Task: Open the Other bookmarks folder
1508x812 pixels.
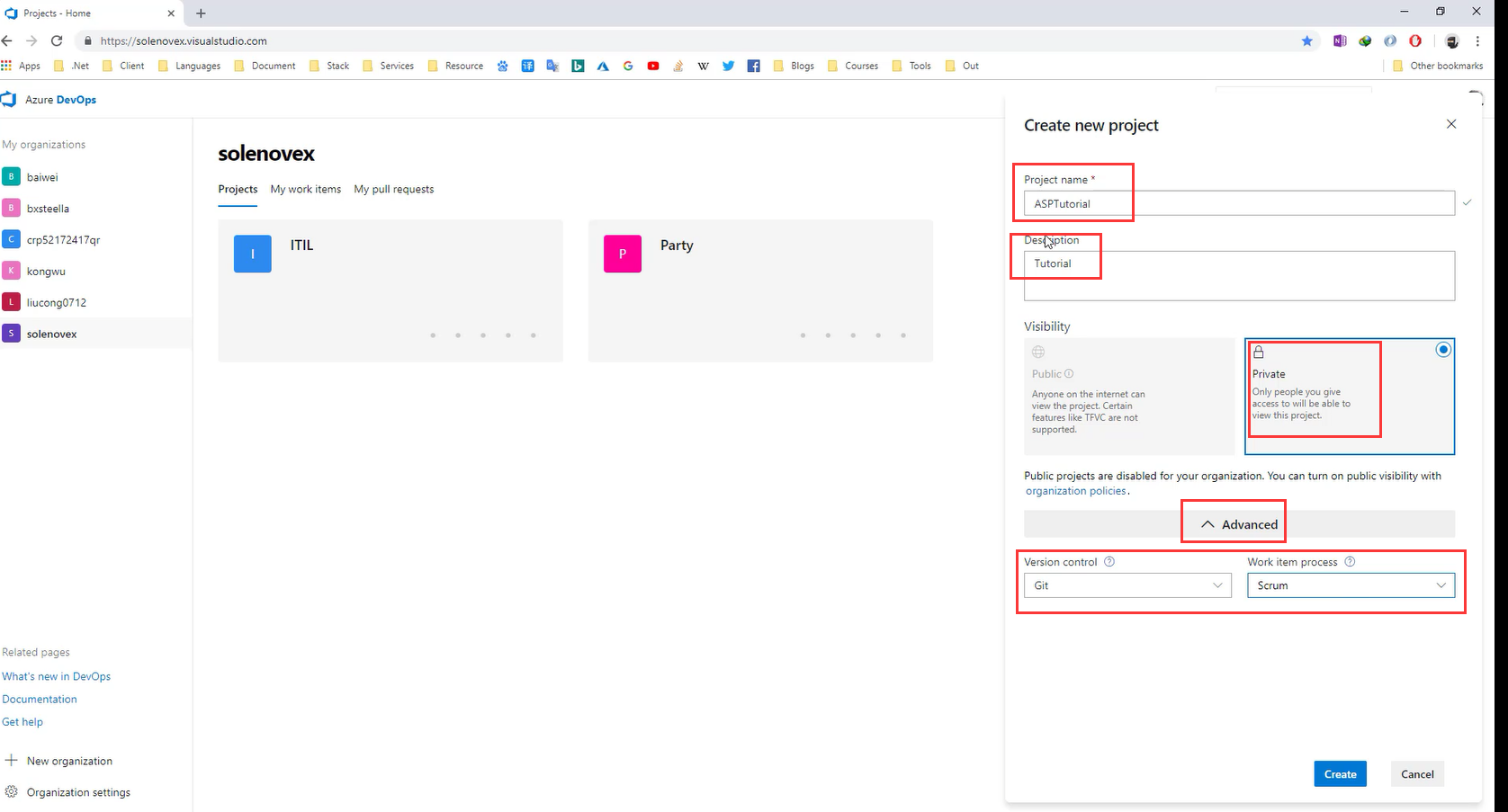Action: pyautogui.click(x=1438, y=66)
